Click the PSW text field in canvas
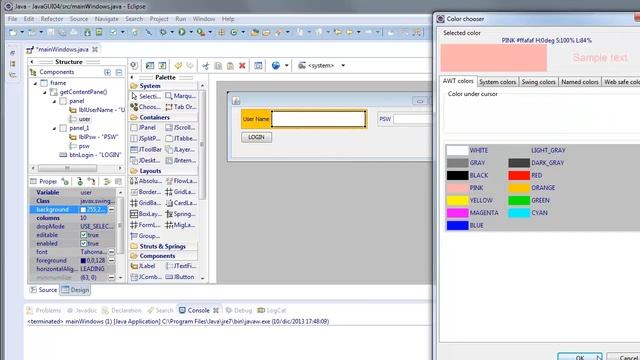The image size is (640, 360). click(x=413, y=119)
